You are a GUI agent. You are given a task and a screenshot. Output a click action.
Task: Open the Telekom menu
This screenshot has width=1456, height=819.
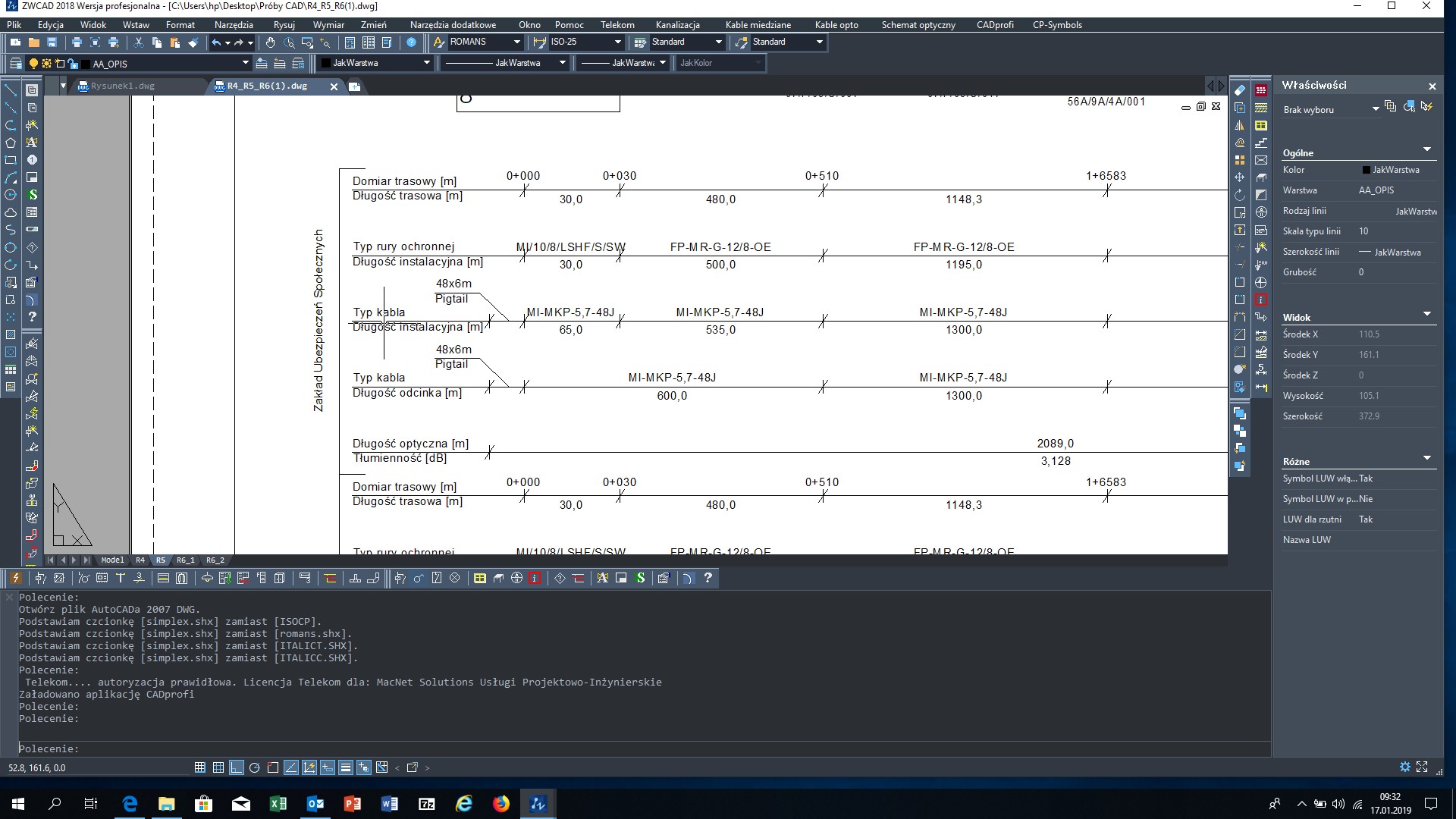[617, 25]
